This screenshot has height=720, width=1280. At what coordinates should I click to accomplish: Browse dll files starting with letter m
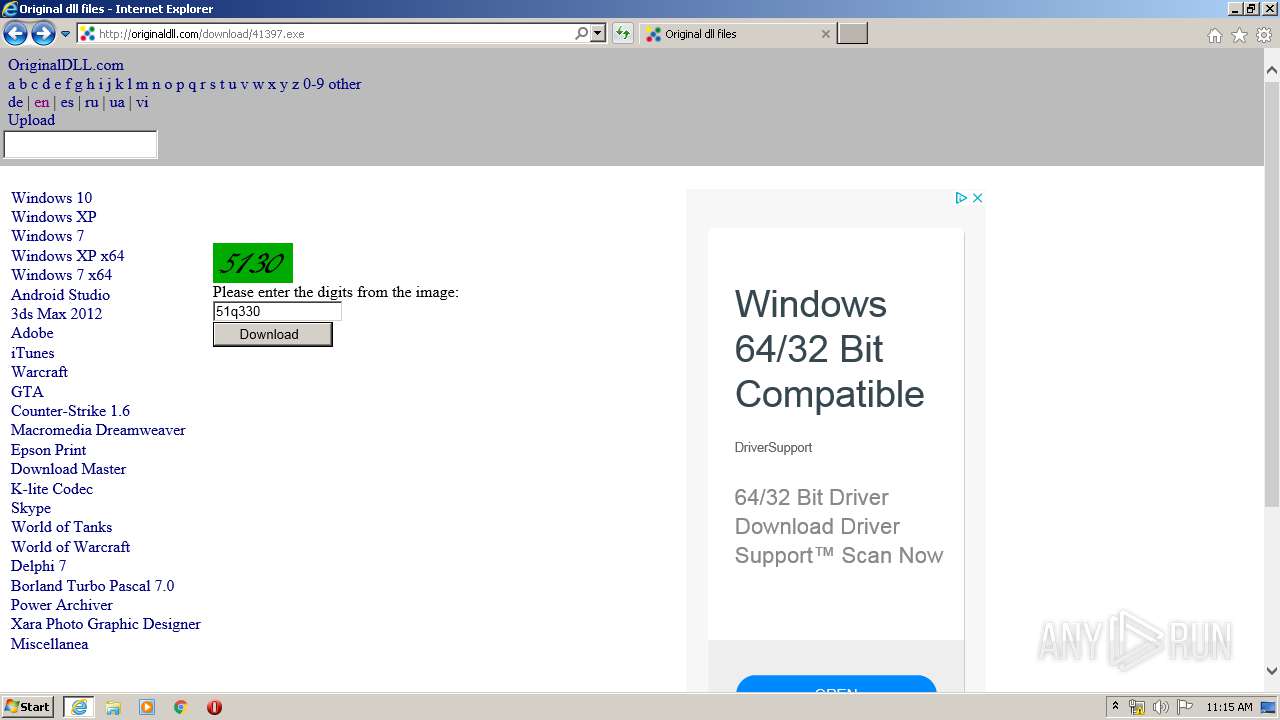(x=142, y=84)
